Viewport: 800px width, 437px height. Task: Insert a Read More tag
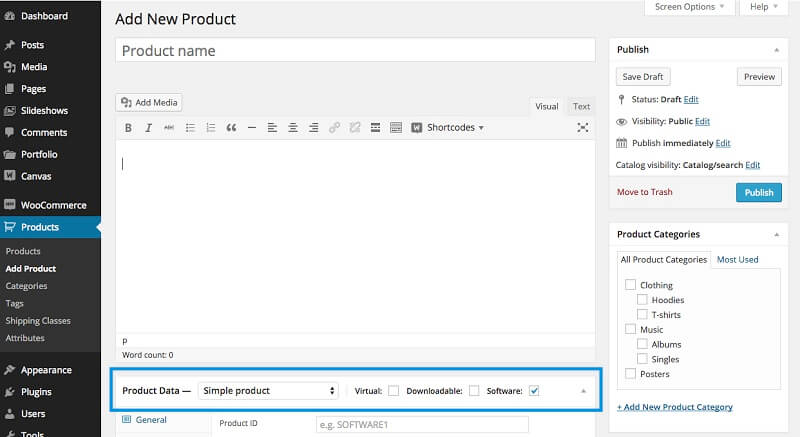pyautogui.click(x=375, y=127)
